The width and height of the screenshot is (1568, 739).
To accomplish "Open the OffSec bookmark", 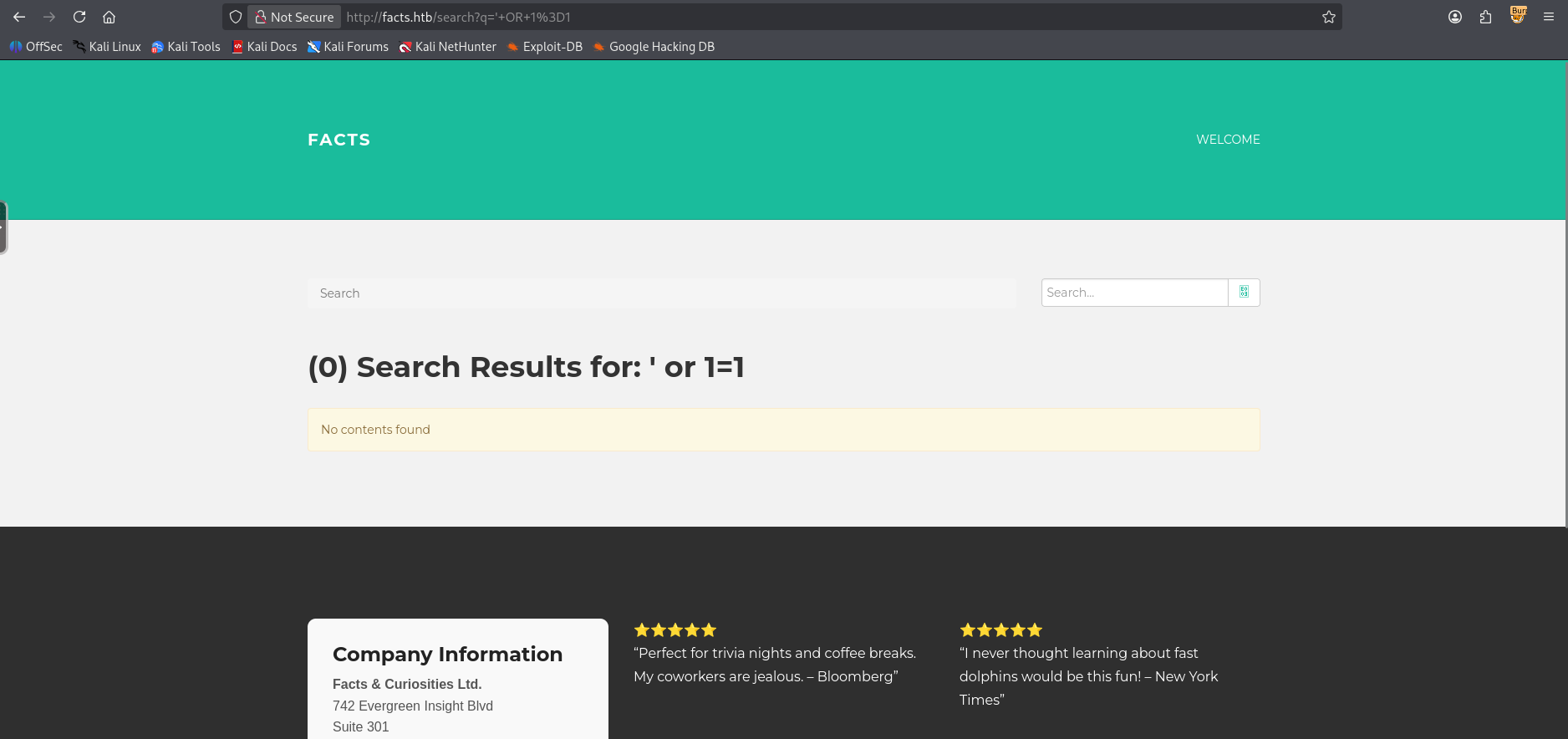I will (36, 47).
